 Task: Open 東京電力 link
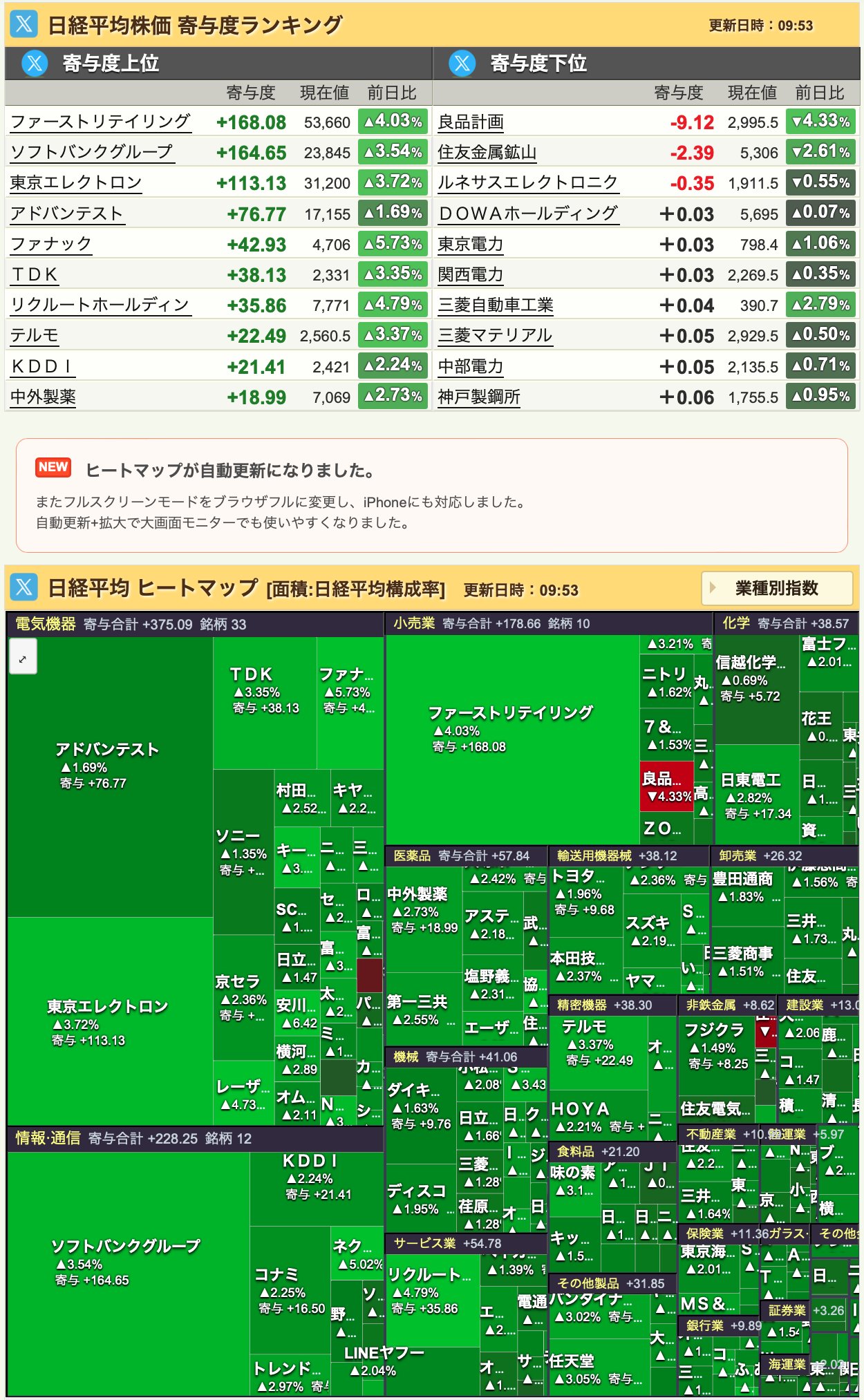pyautogui.click(x=471, y=244)
